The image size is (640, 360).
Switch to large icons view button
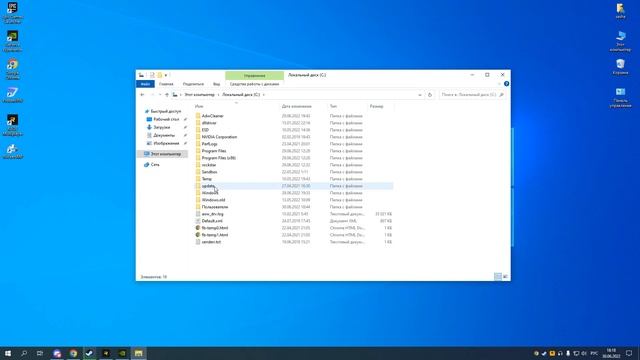coord(505,277)
